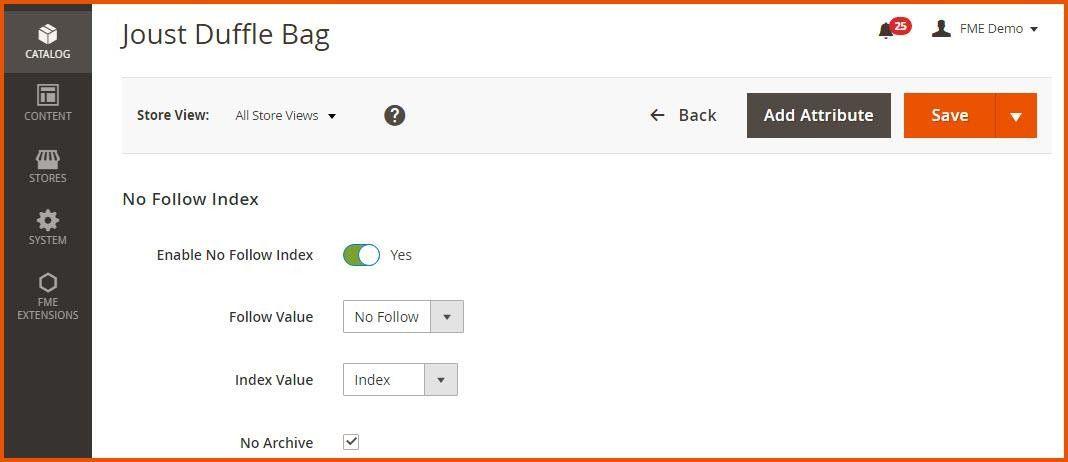Open the Stores sidebar menu

click(x=47, y=166)
